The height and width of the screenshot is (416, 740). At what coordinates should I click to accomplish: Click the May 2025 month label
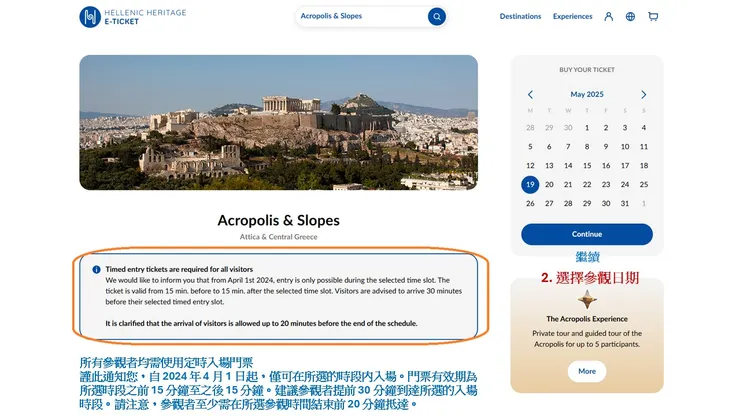[x=587, y=94]
